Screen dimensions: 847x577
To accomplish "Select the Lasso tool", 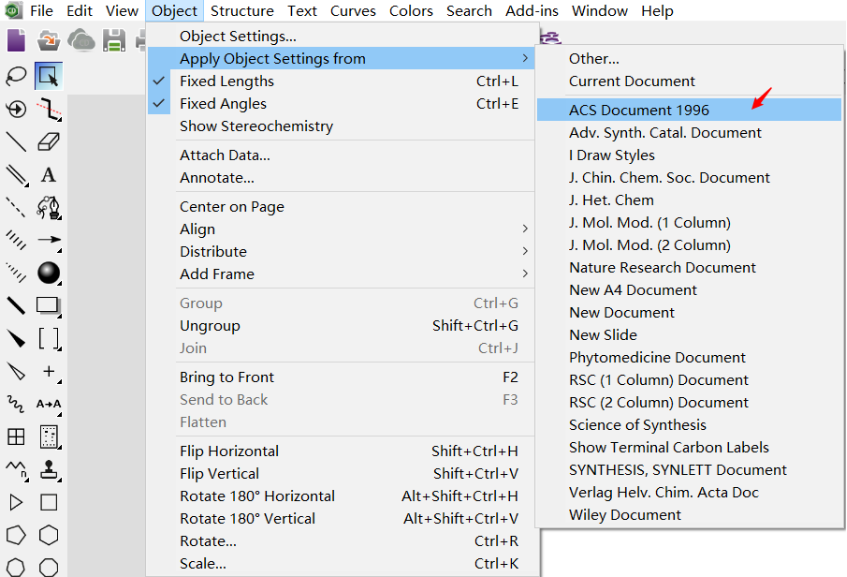I will 17,76.
